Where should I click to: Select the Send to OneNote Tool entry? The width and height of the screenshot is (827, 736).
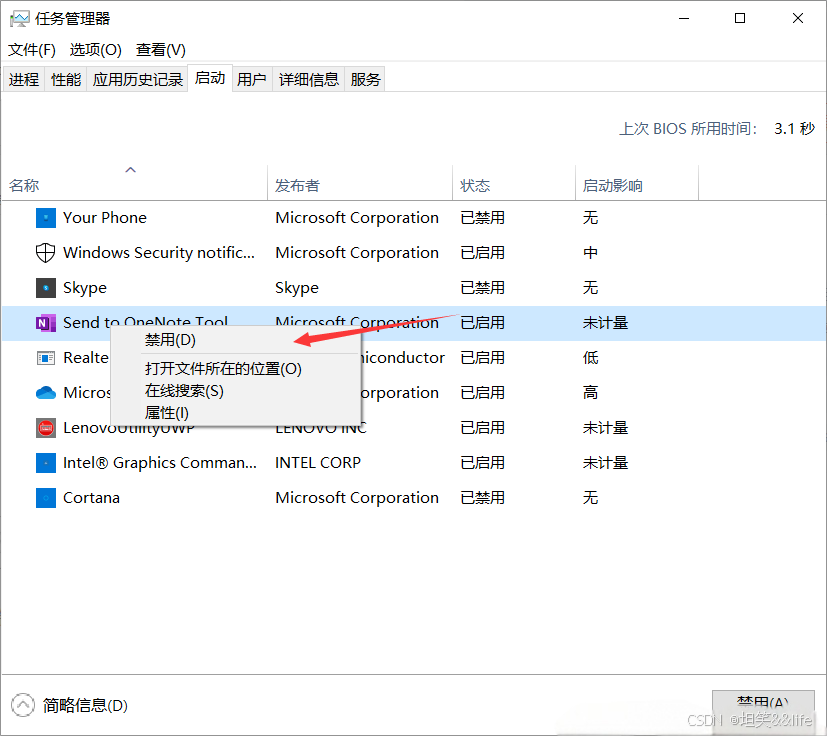[145, 320]
